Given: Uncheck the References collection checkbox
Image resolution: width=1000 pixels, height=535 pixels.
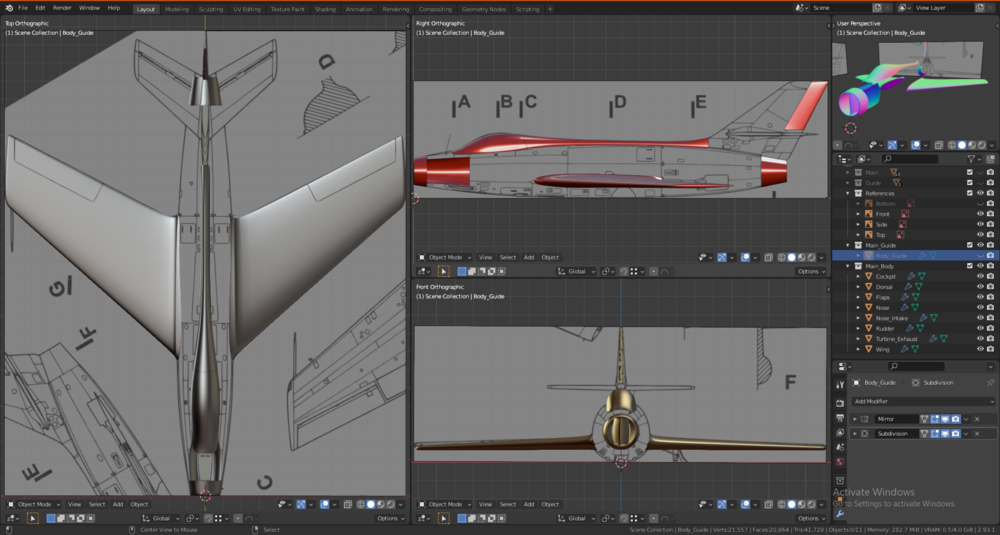Looking at the screenshot, I should (x=969, y=193).
